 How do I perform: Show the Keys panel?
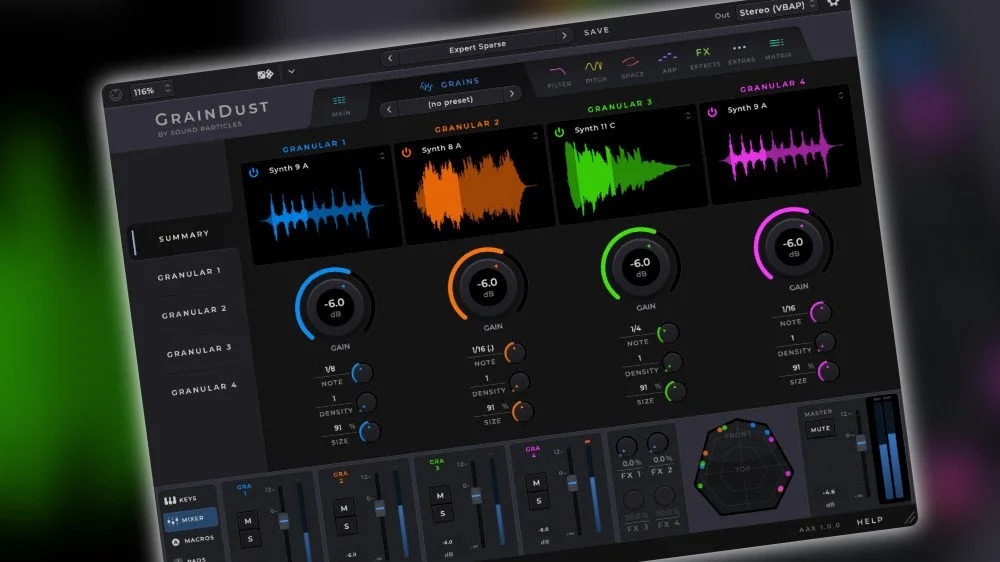(180, 499)
